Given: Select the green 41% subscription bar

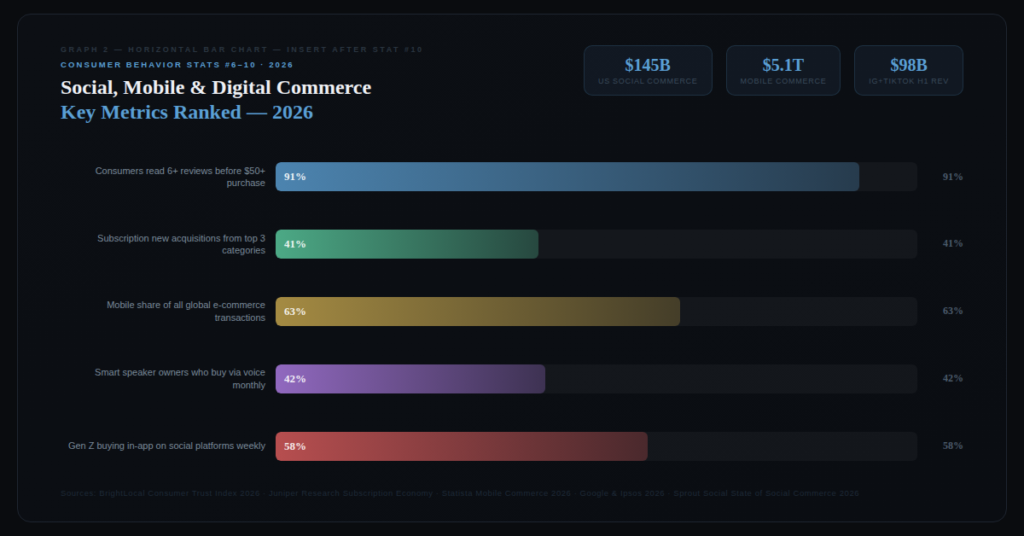Looking at the screenshot, I should pyautogui.click(x=407, y=244).
